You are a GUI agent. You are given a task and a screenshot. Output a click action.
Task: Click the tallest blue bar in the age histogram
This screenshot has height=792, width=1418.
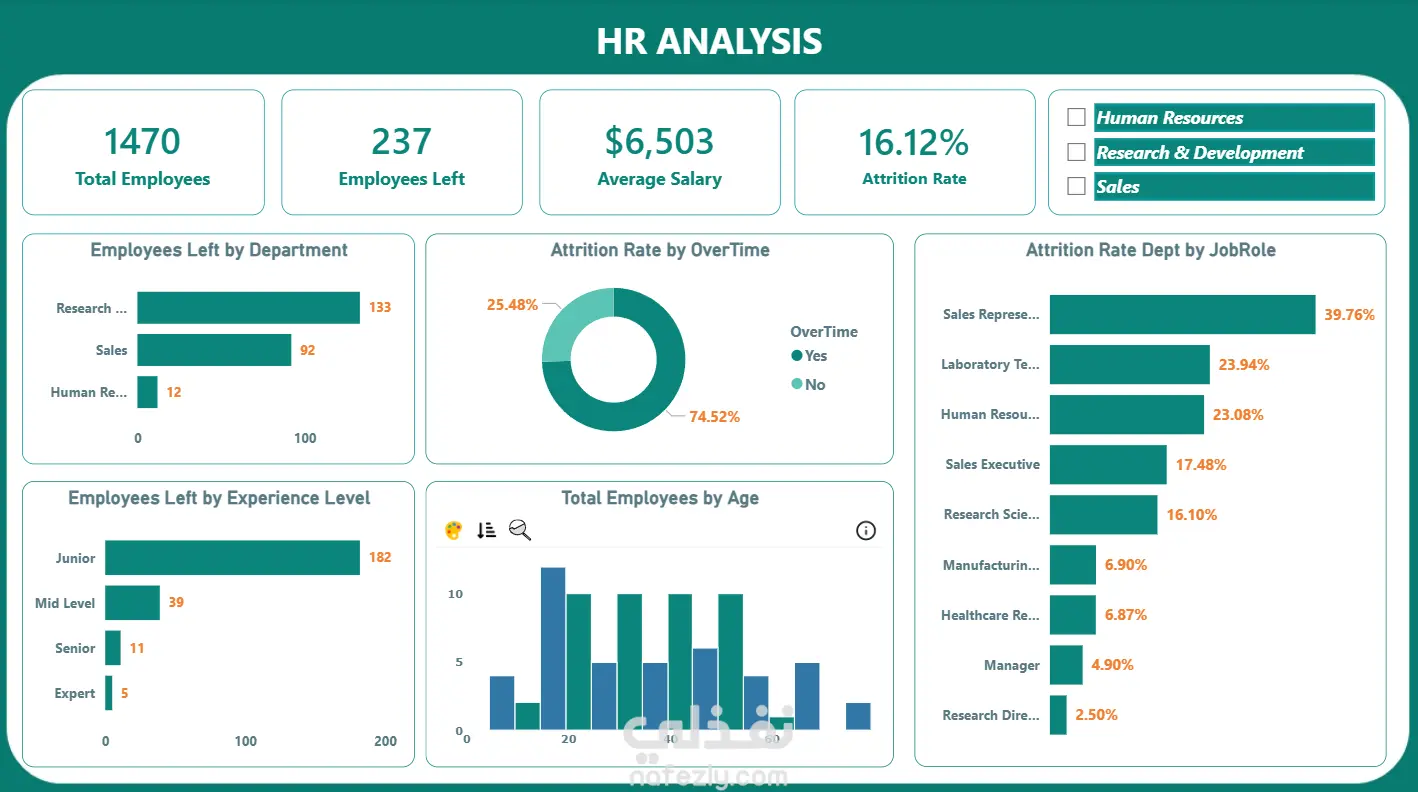553,648
